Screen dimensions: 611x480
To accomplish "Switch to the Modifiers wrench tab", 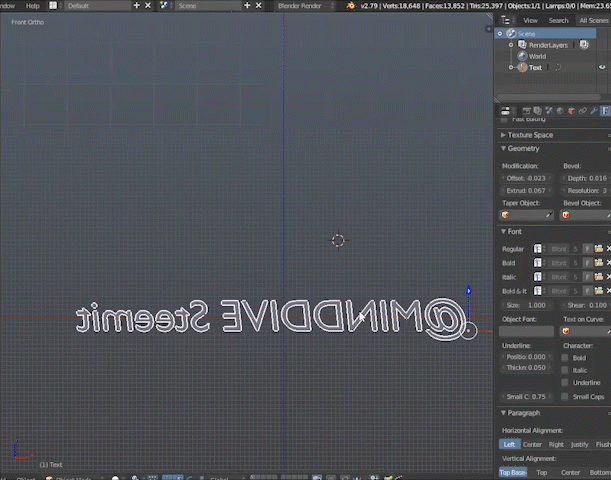I will (594, 111).
